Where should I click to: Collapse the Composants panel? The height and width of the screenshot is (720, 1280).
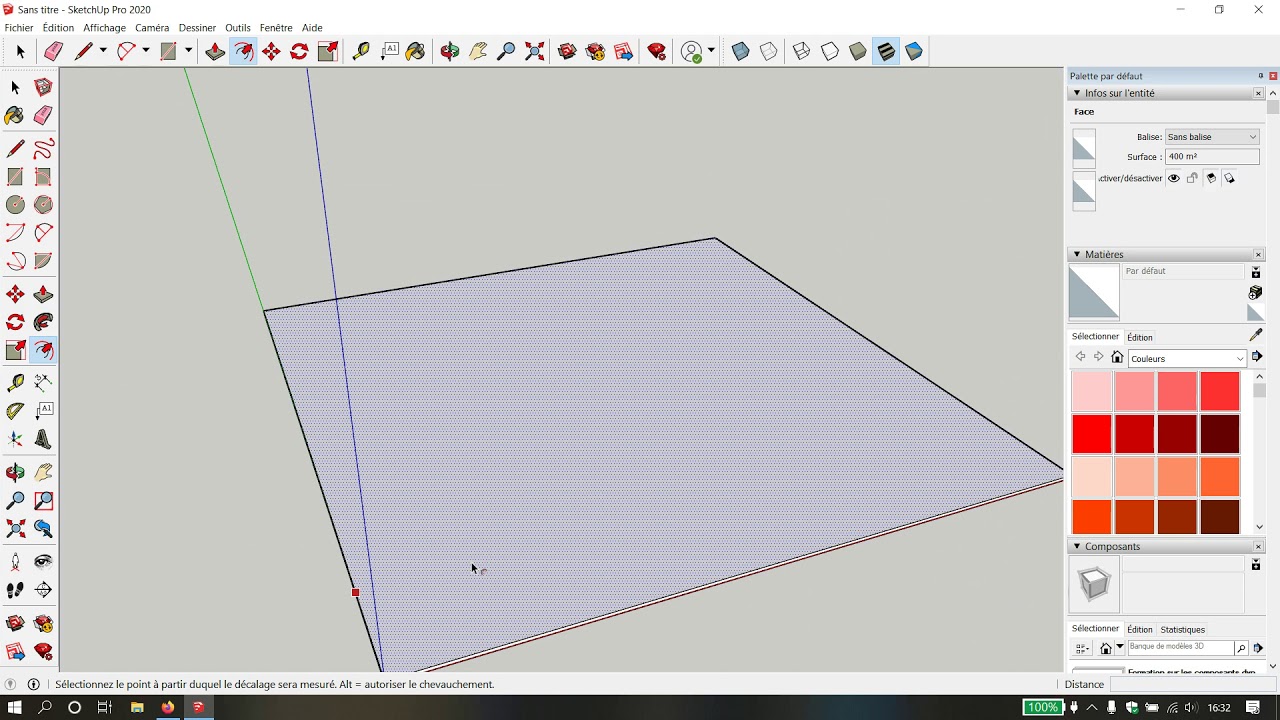pyautogui.click(x=1077, y=546)
